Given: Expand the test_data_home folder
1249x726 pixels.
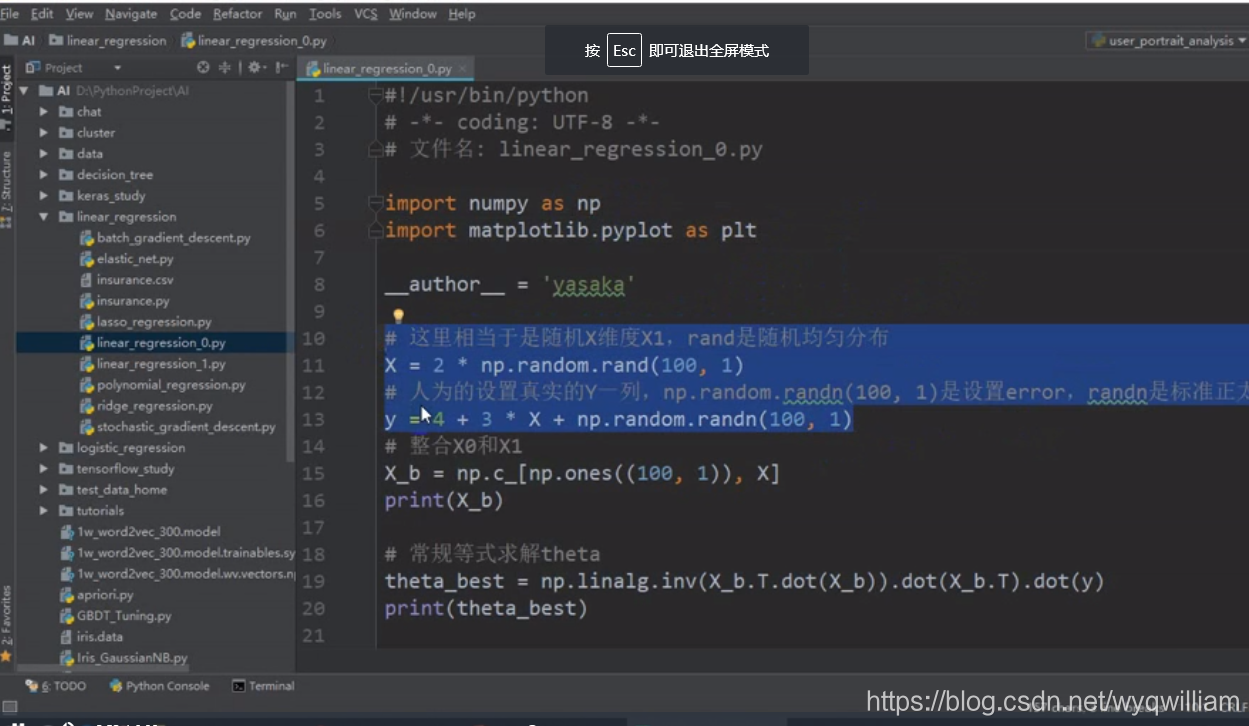Looking at the screenshot, I should point(43,489).
